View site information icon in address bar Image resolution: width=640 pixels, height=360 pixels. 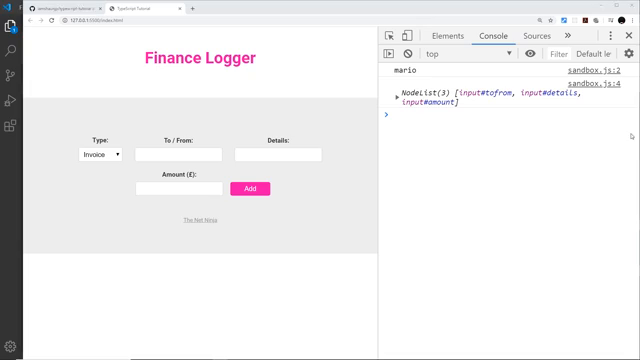(x=64, y=20)
